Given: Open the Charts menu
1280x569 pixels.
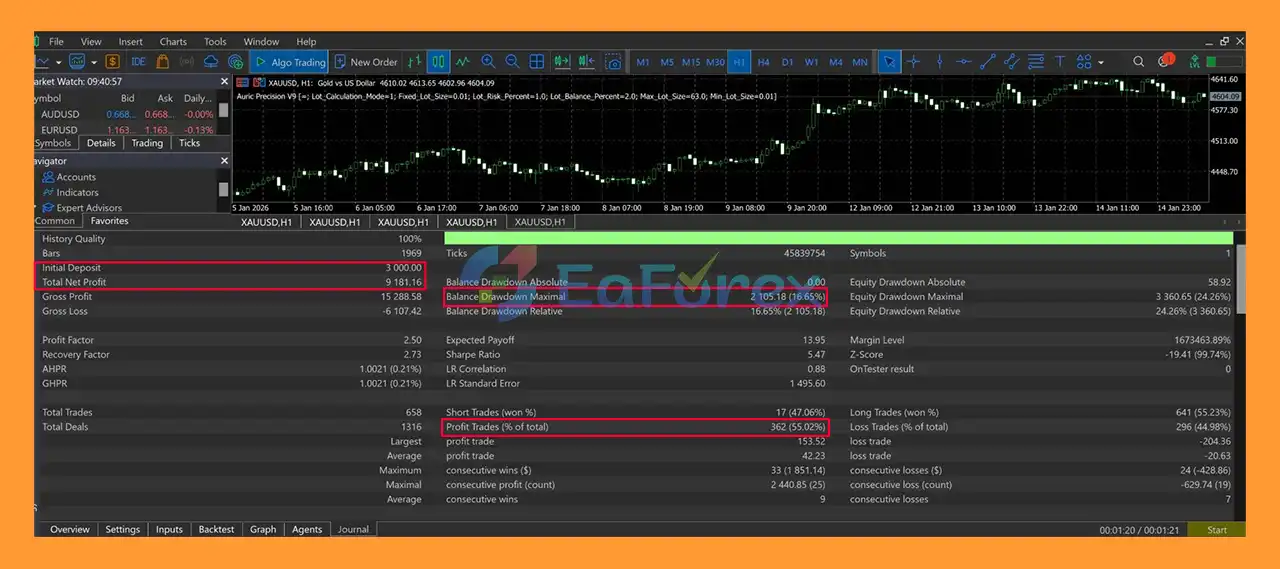Looking at the screenshot, I should (173, 42).
